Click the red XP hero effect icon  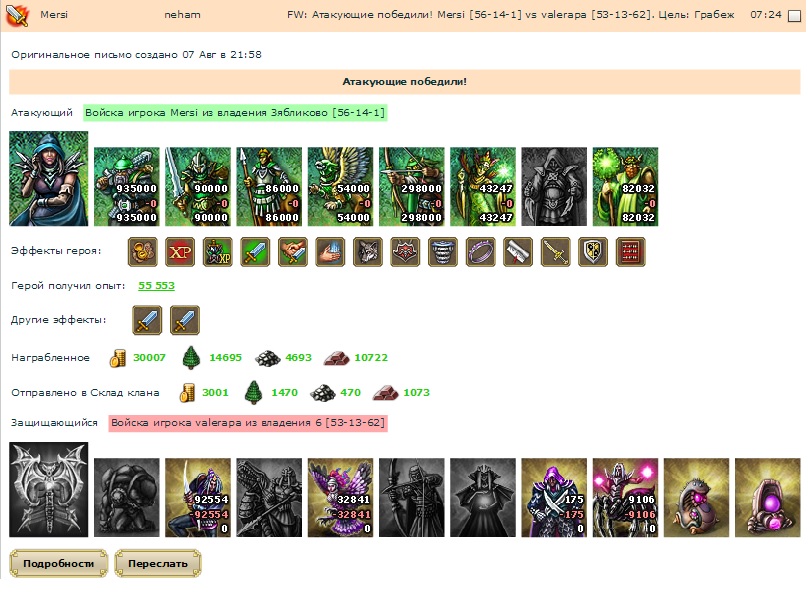(x=180, y=252)
